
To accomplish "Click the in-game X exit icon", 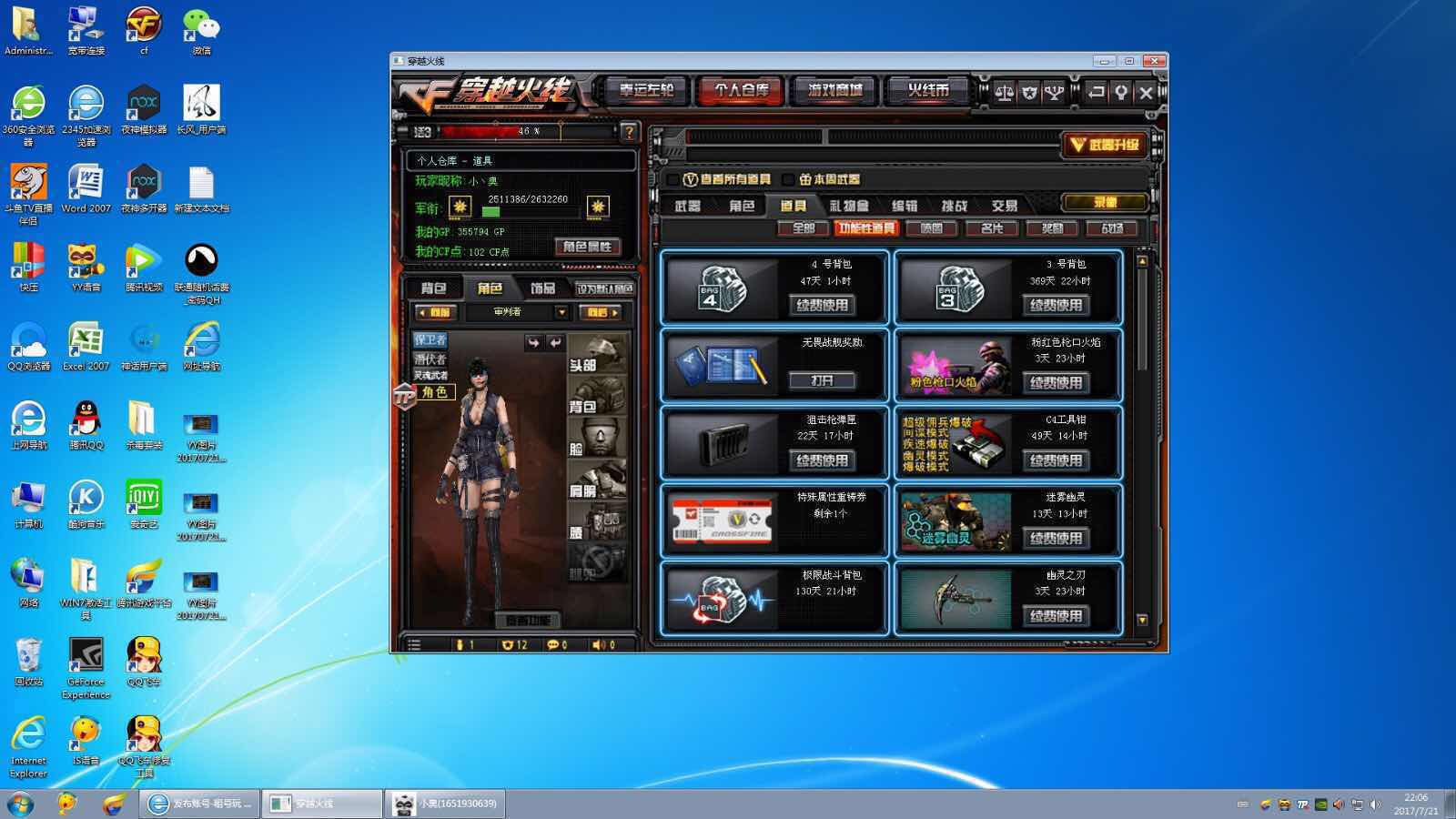I will [x=1146, y=92].
